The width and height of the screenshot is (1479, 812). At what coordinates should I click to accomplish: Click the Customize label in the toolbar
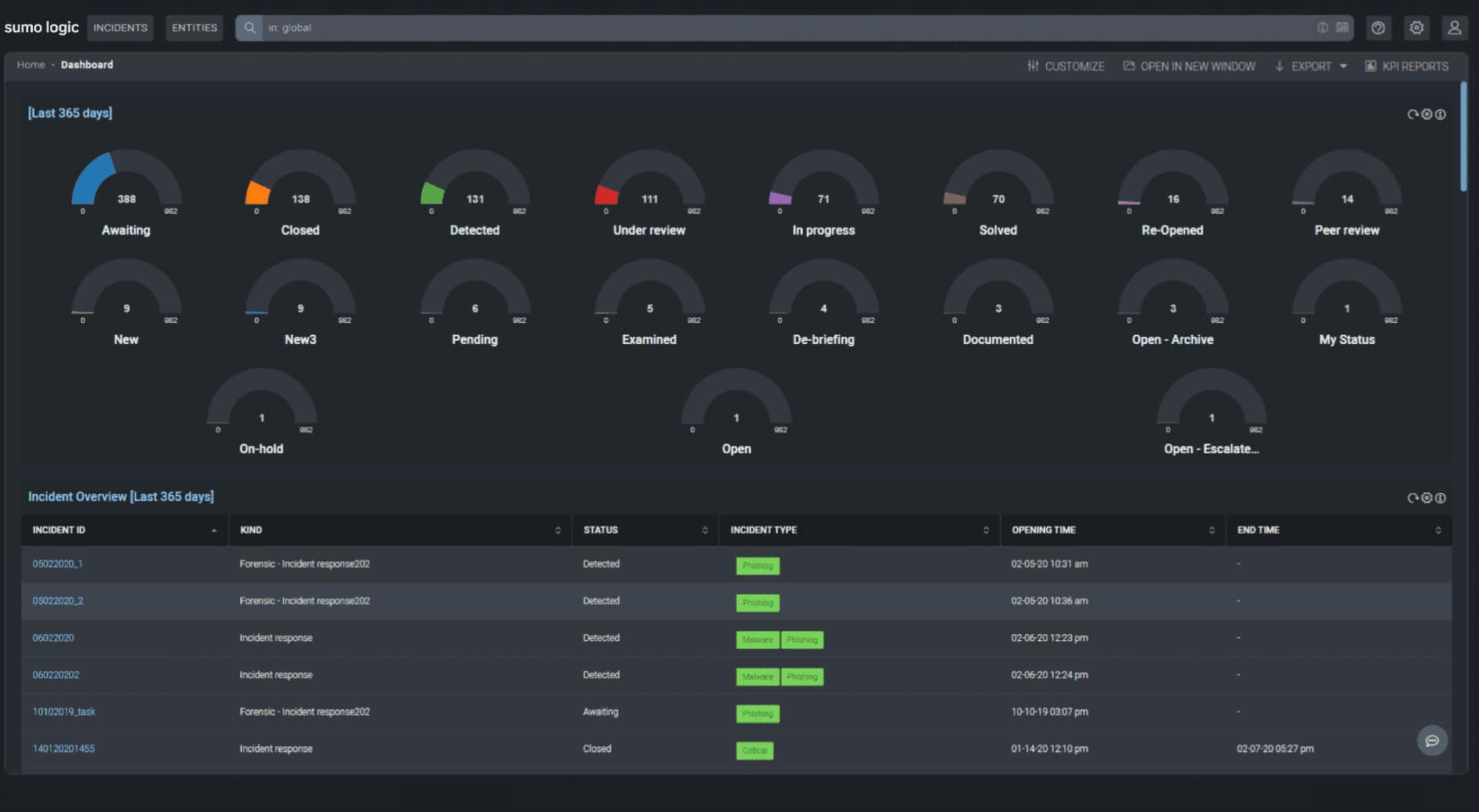1074,67
